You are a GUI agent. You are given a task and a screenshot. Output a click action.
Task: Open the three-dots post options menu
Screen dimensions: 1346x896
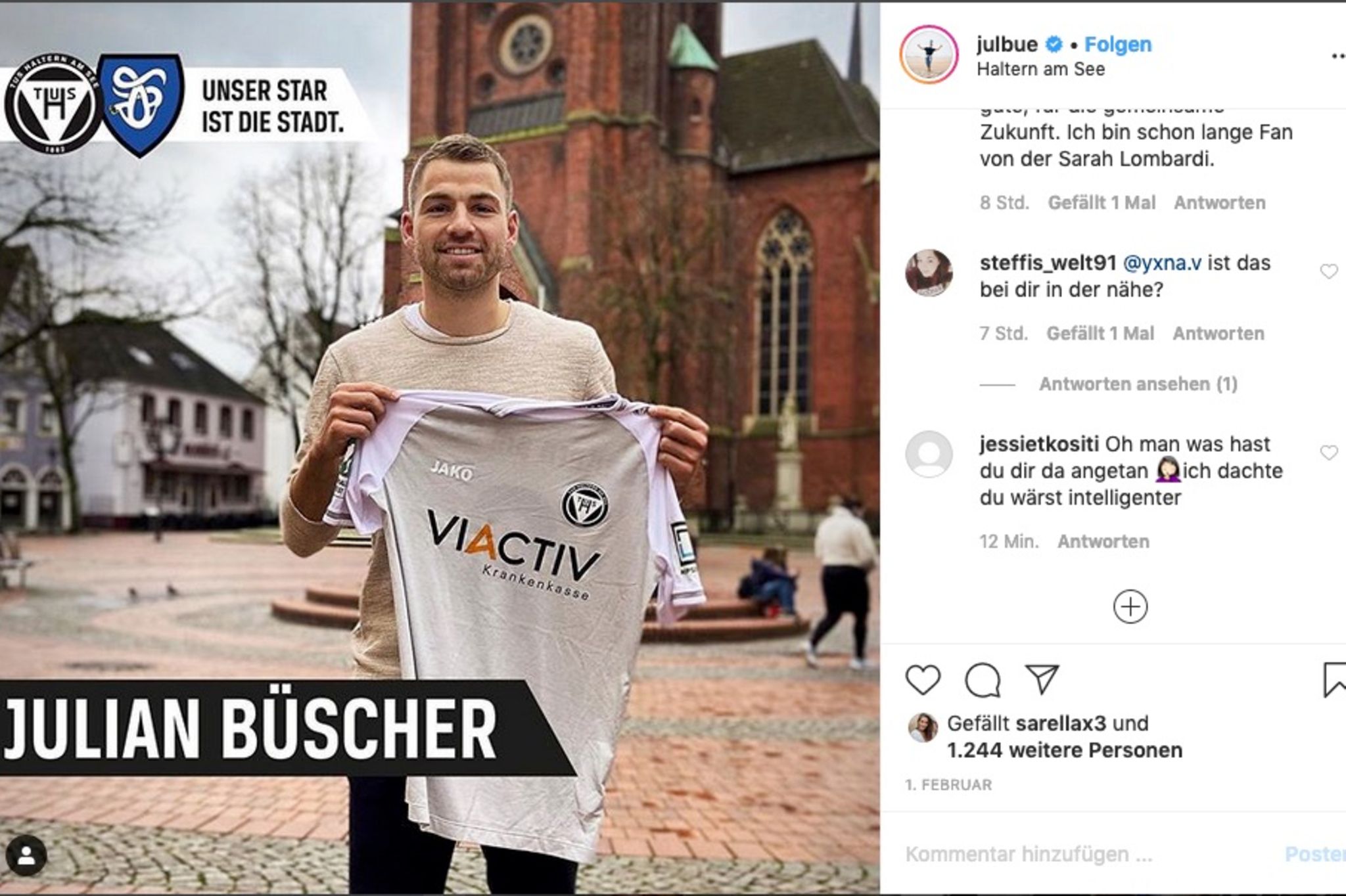pyautogui.click(x=1338, y=56)
